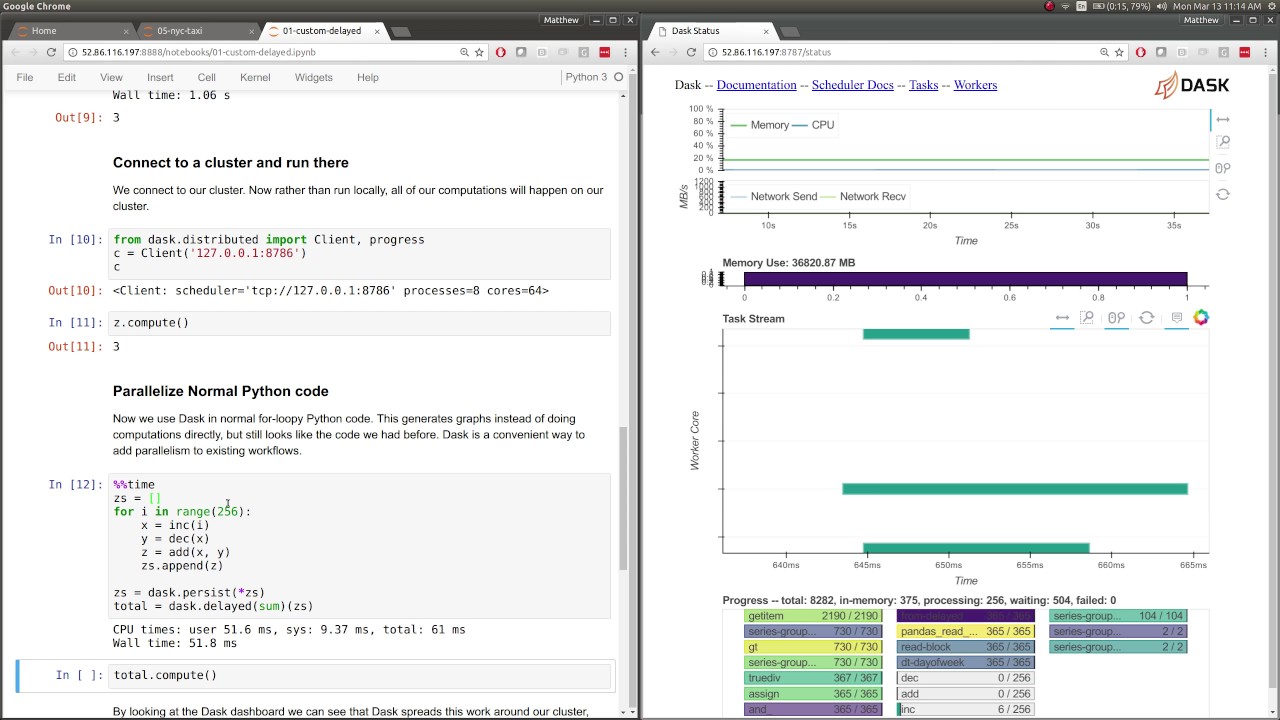Click the Out[10] Client scheduler output text
The width and height of the screenshot is (1280, 720).
pos(331,291)
